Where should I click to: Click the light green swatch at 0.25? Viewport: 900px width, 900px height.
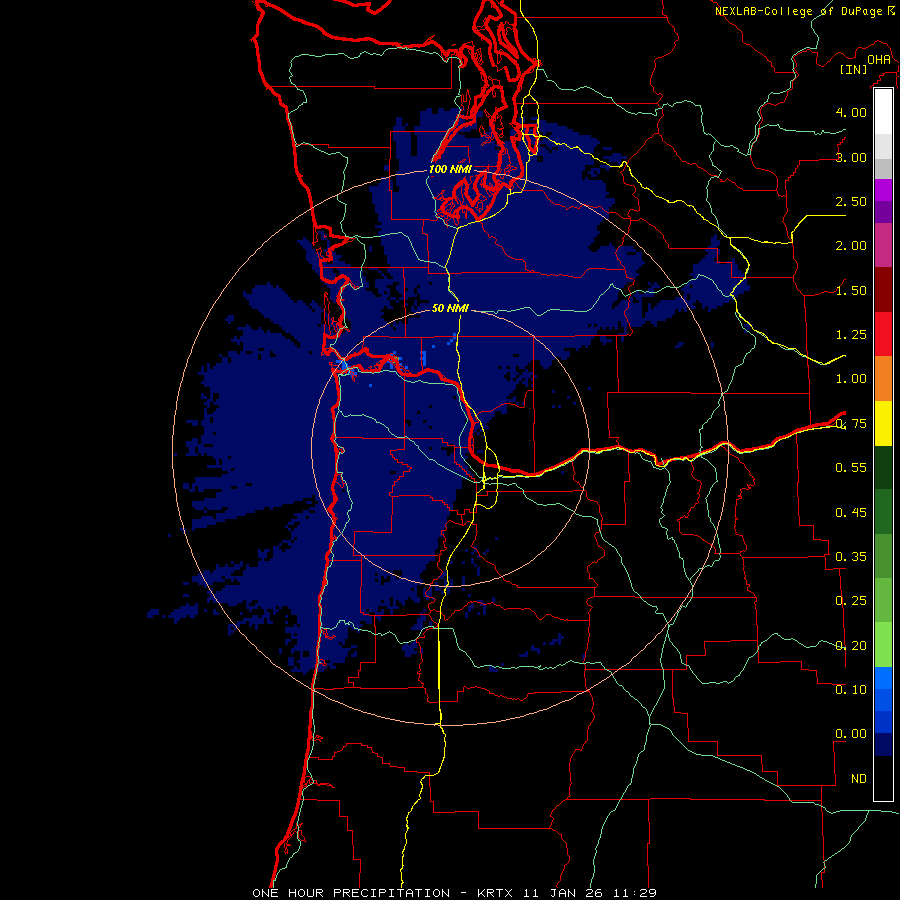tap(883, 600)
